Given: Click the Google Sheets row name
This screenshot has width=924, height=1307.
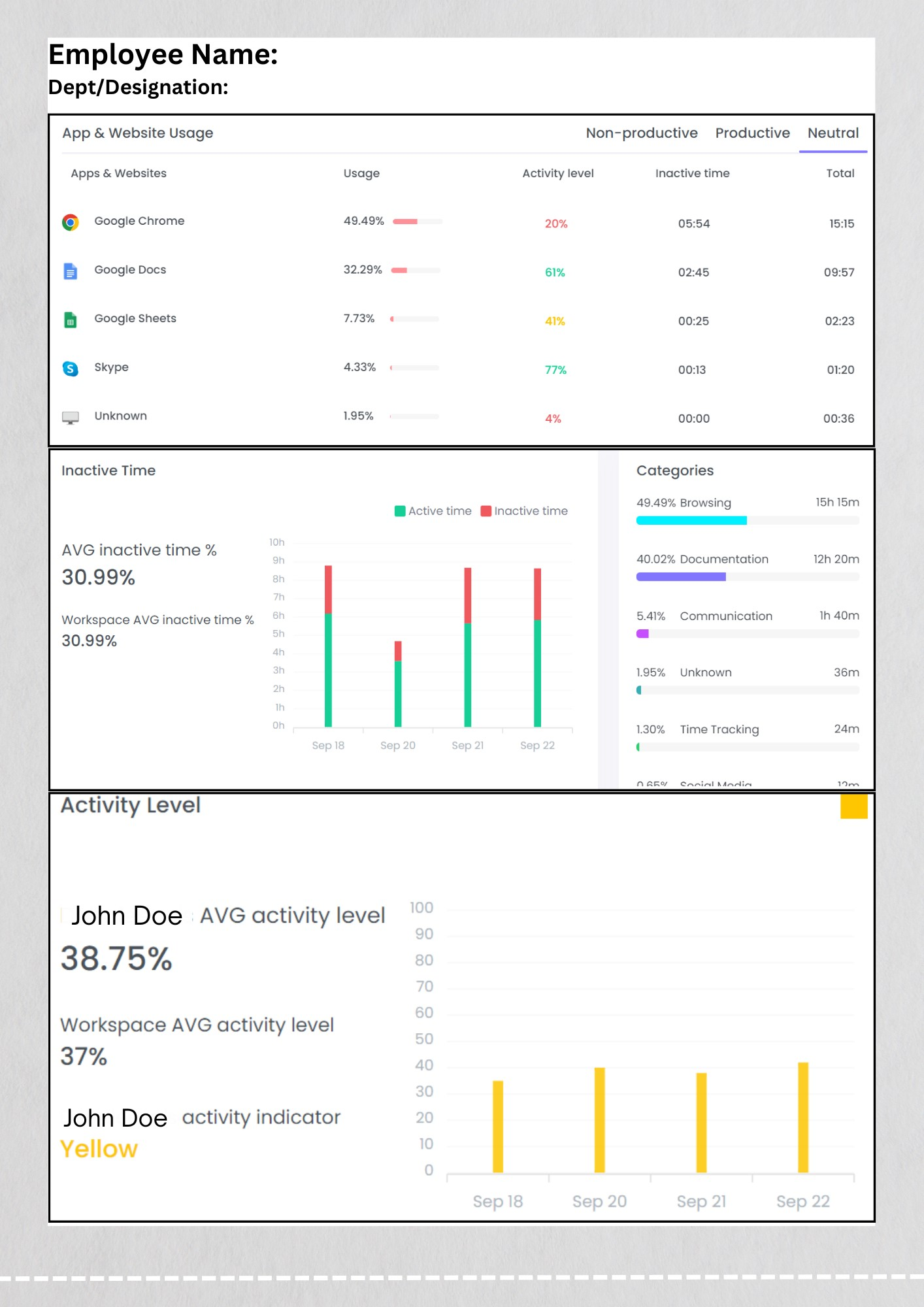Looking at the screenshot, I should (x=135, y=318).
